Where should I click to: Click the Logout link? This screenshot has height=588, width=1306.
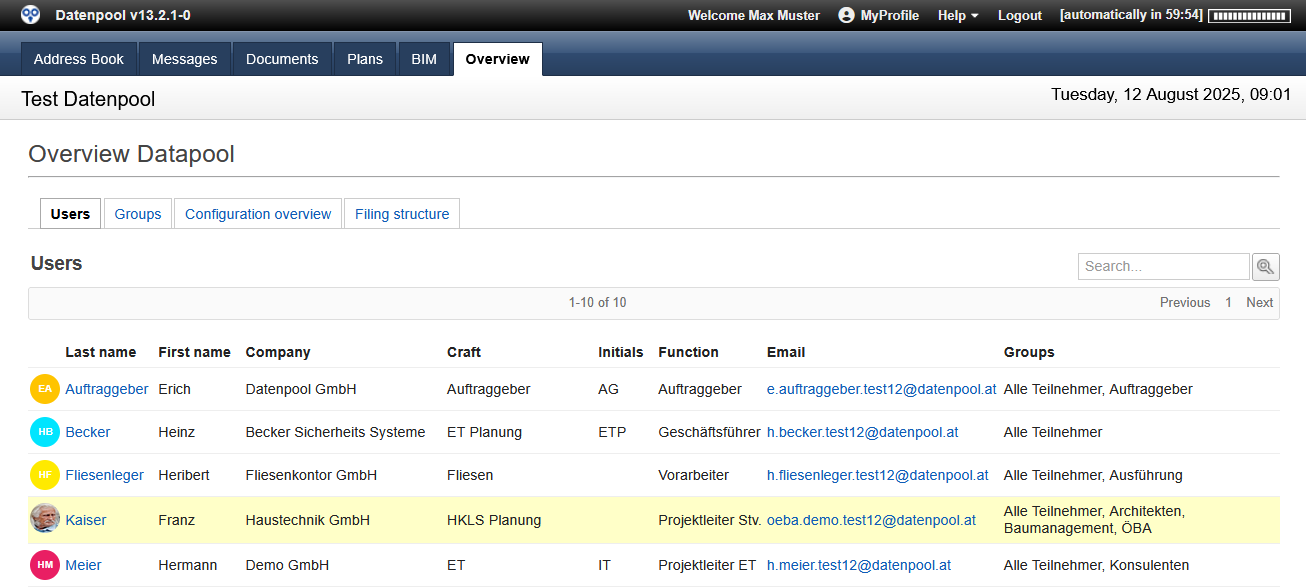[x=1020, y=15]
